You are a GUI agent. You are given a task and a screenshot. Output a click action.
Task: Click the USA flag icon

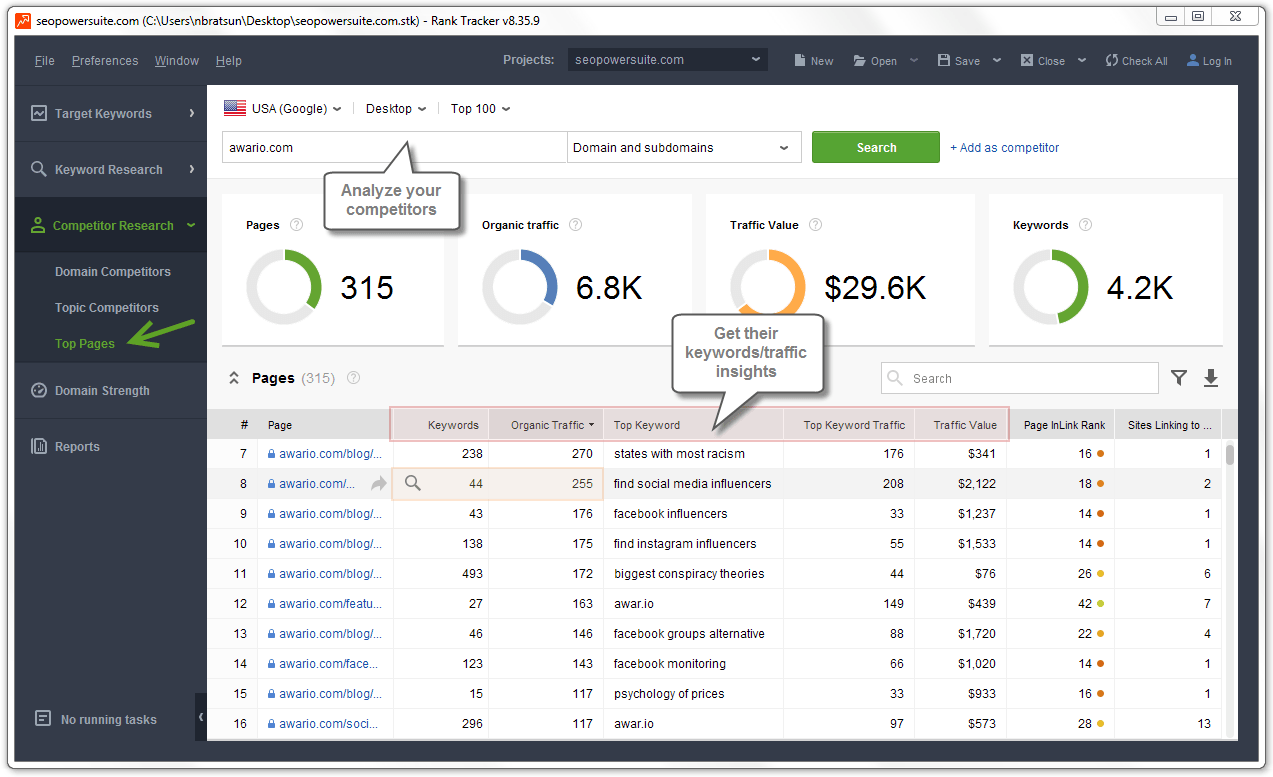click(x=235, y=108)
